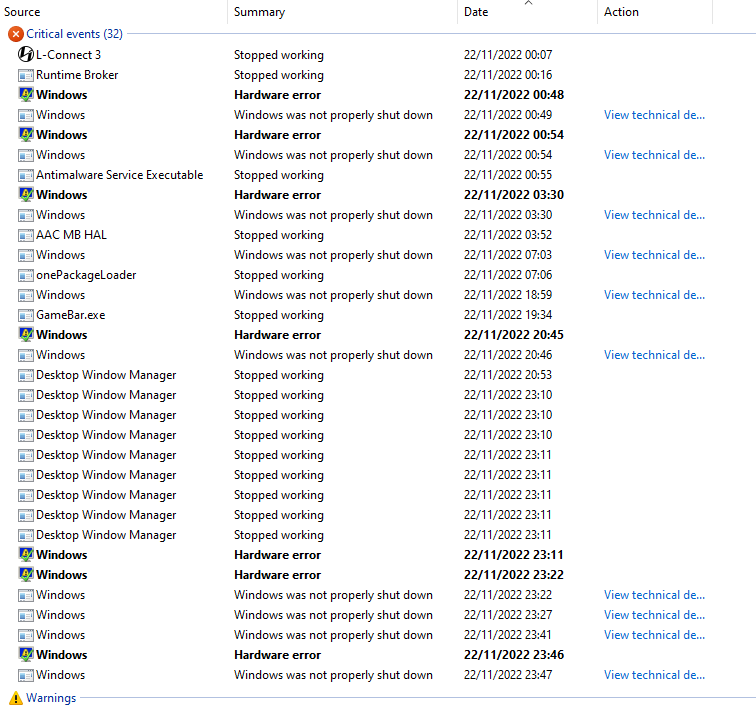Click the date 22/11/2022 03:52
This screenshot has height=711, width=756.
point(508,235)
